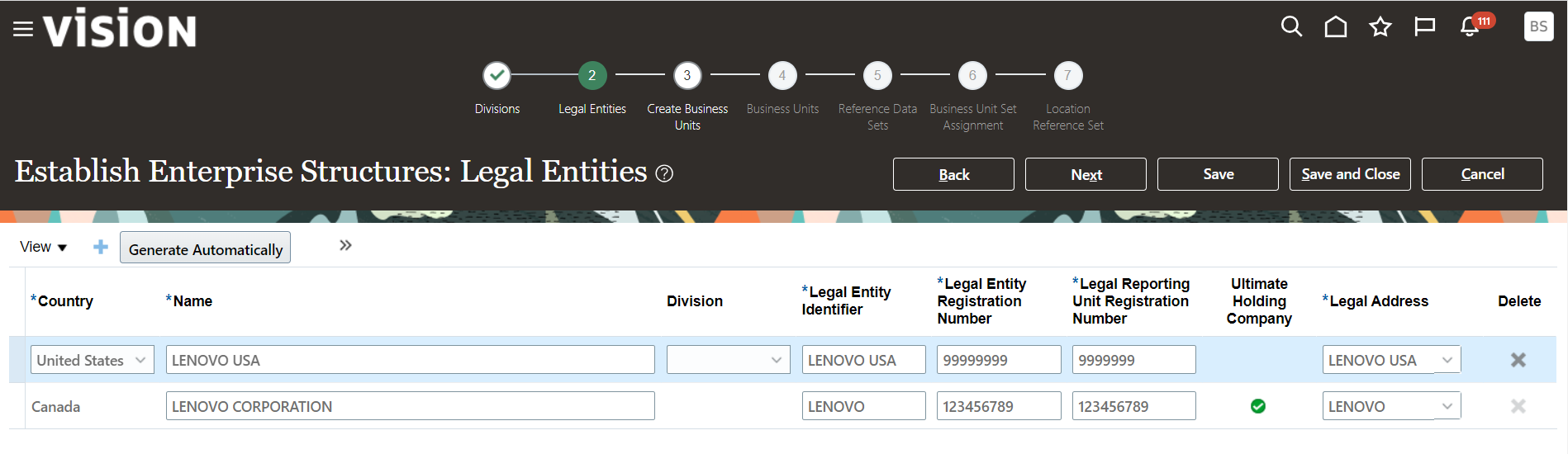1568x454 pixels.
Task: Open the search icon
Action: coord(1291,26)
